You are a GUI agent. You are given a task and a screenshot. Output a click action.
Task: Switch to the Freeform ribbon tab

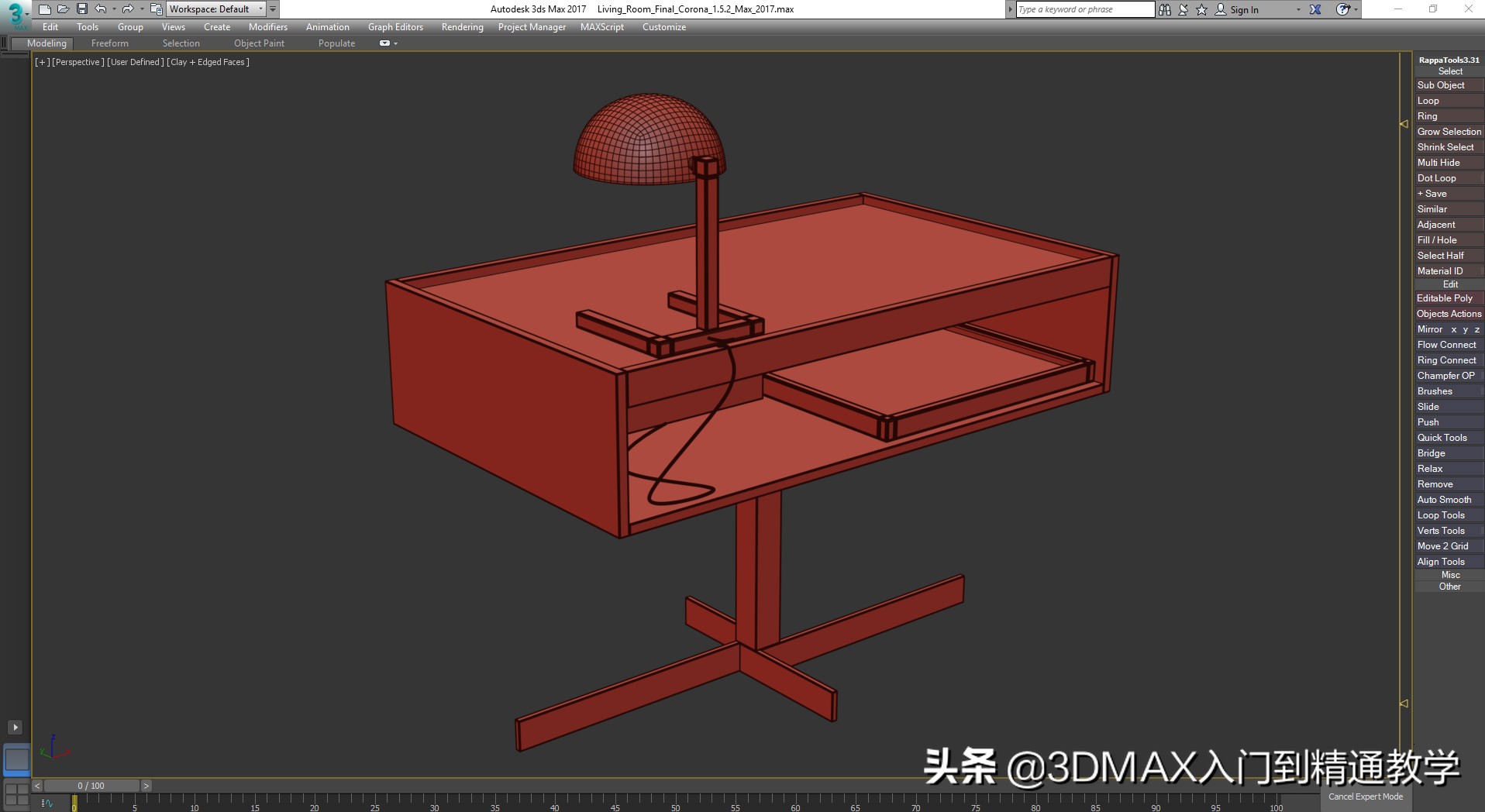(110, 43)
